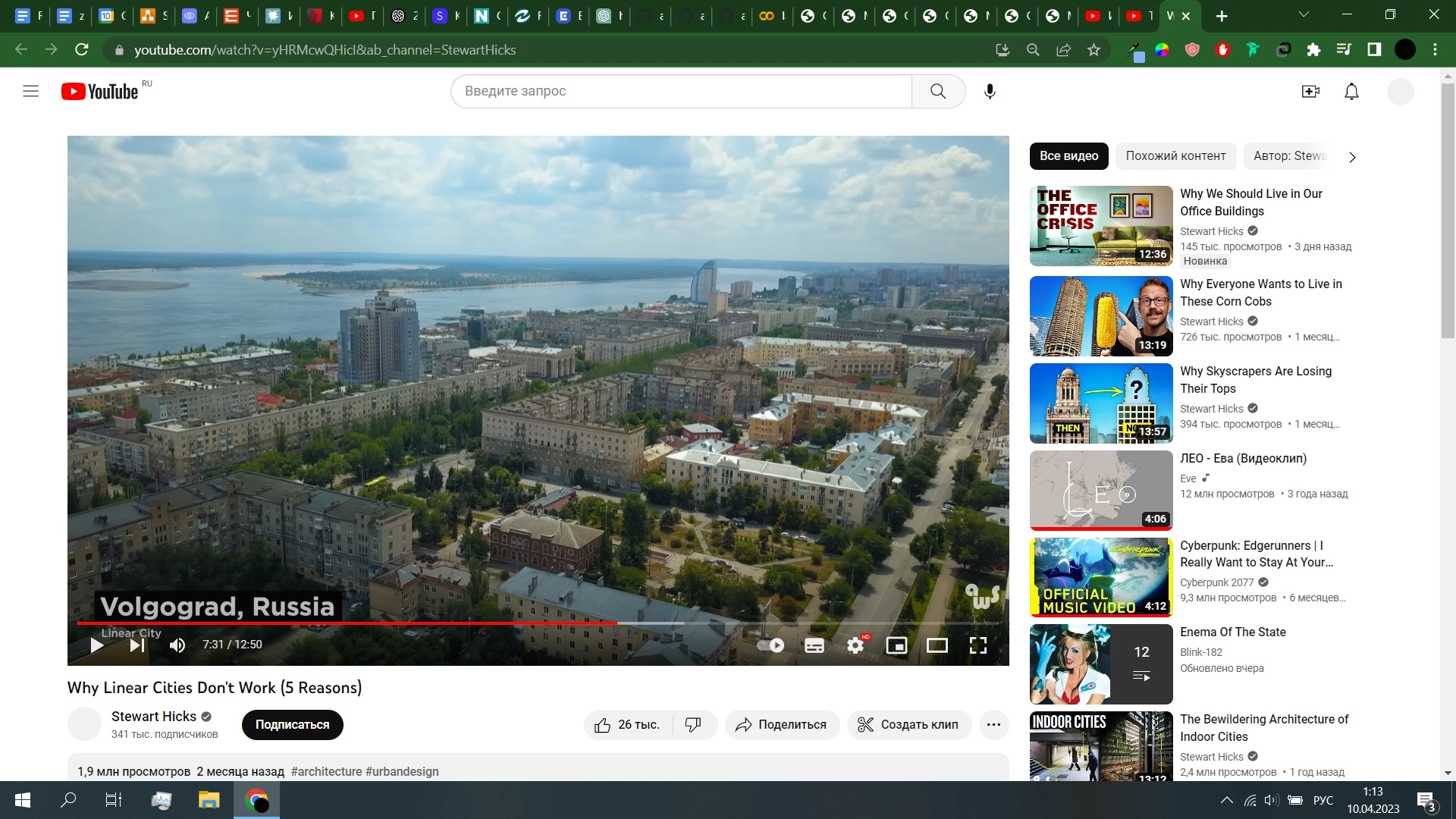
Task: Seek on the red video progress bar
Action: pos(347,623)
